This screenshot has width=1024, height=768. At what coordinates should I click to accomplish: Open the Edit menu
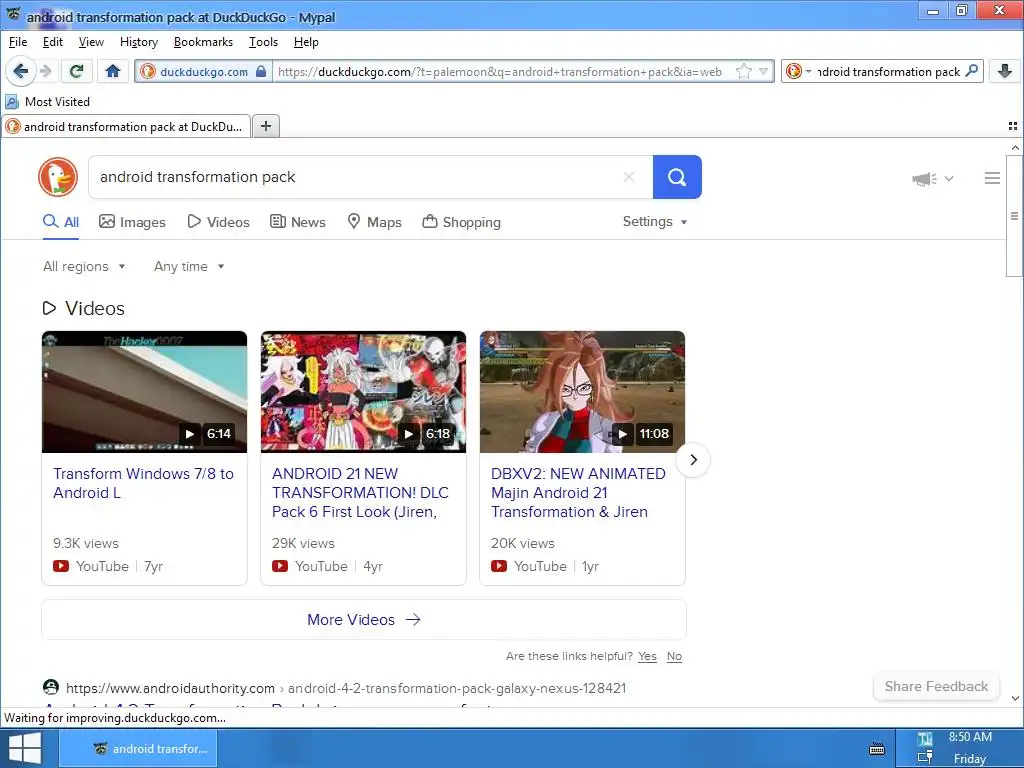[x=52, y=42]
